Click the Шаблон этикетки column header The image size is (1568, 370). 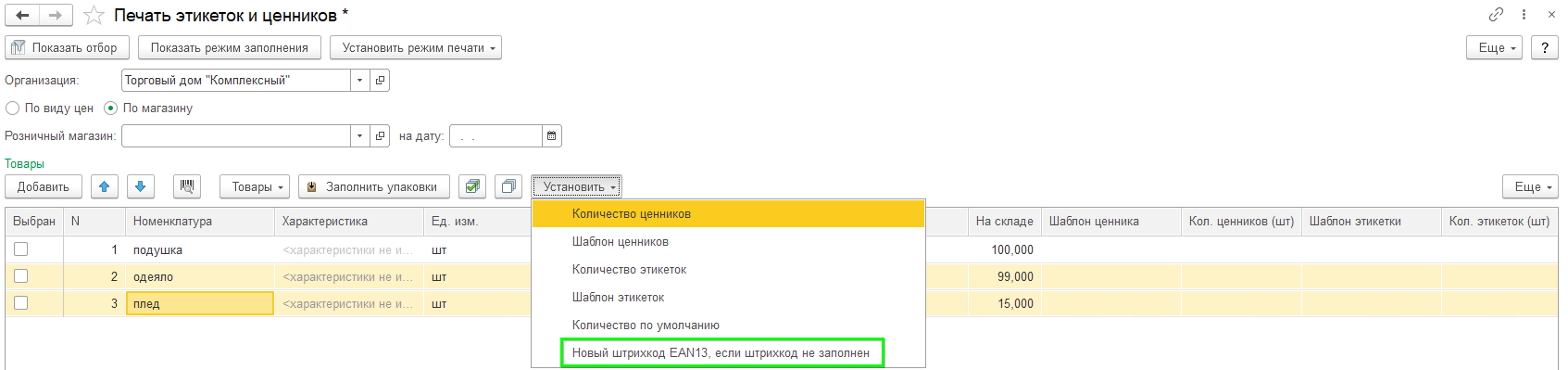coord(1372,222)
